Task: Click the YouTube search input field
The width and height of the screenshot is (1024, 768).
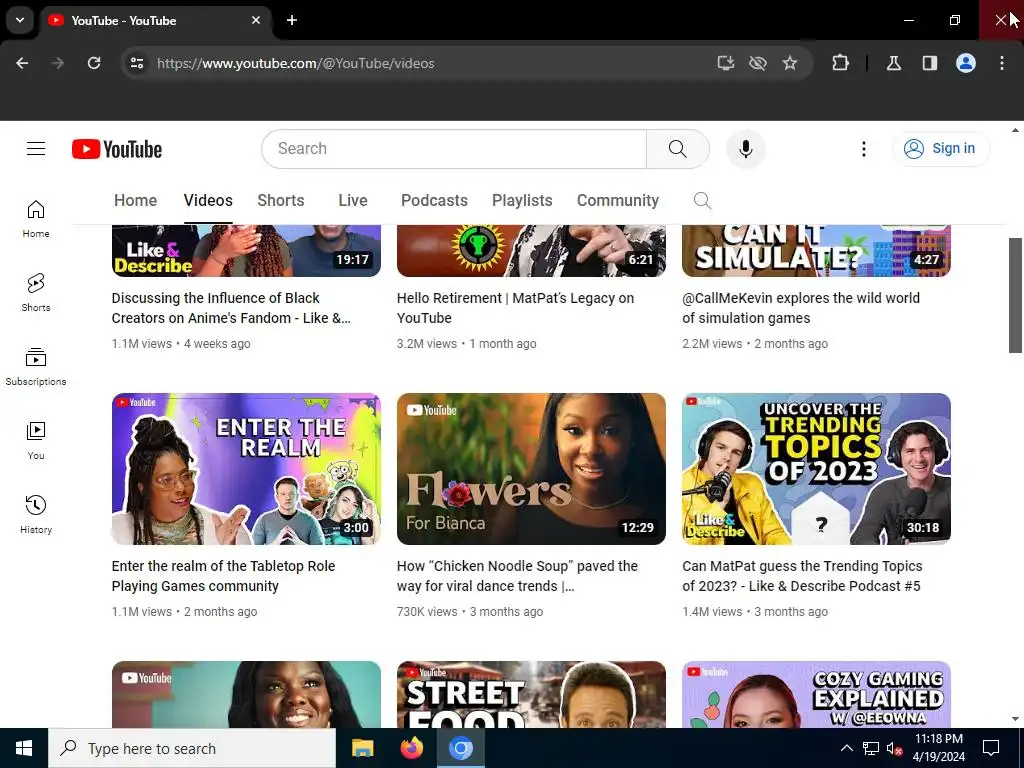Action: [454, 149]
